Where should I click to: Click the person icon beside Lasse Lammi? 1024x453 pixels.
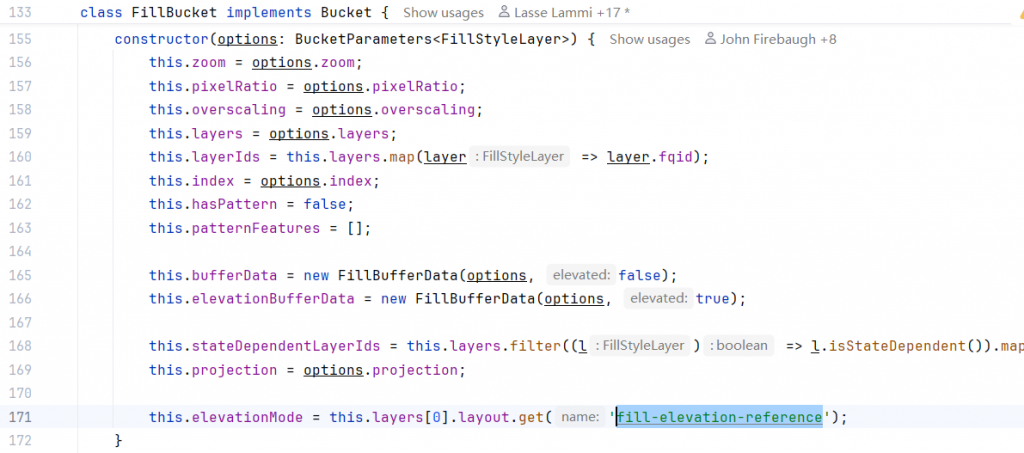pos(504,12)
